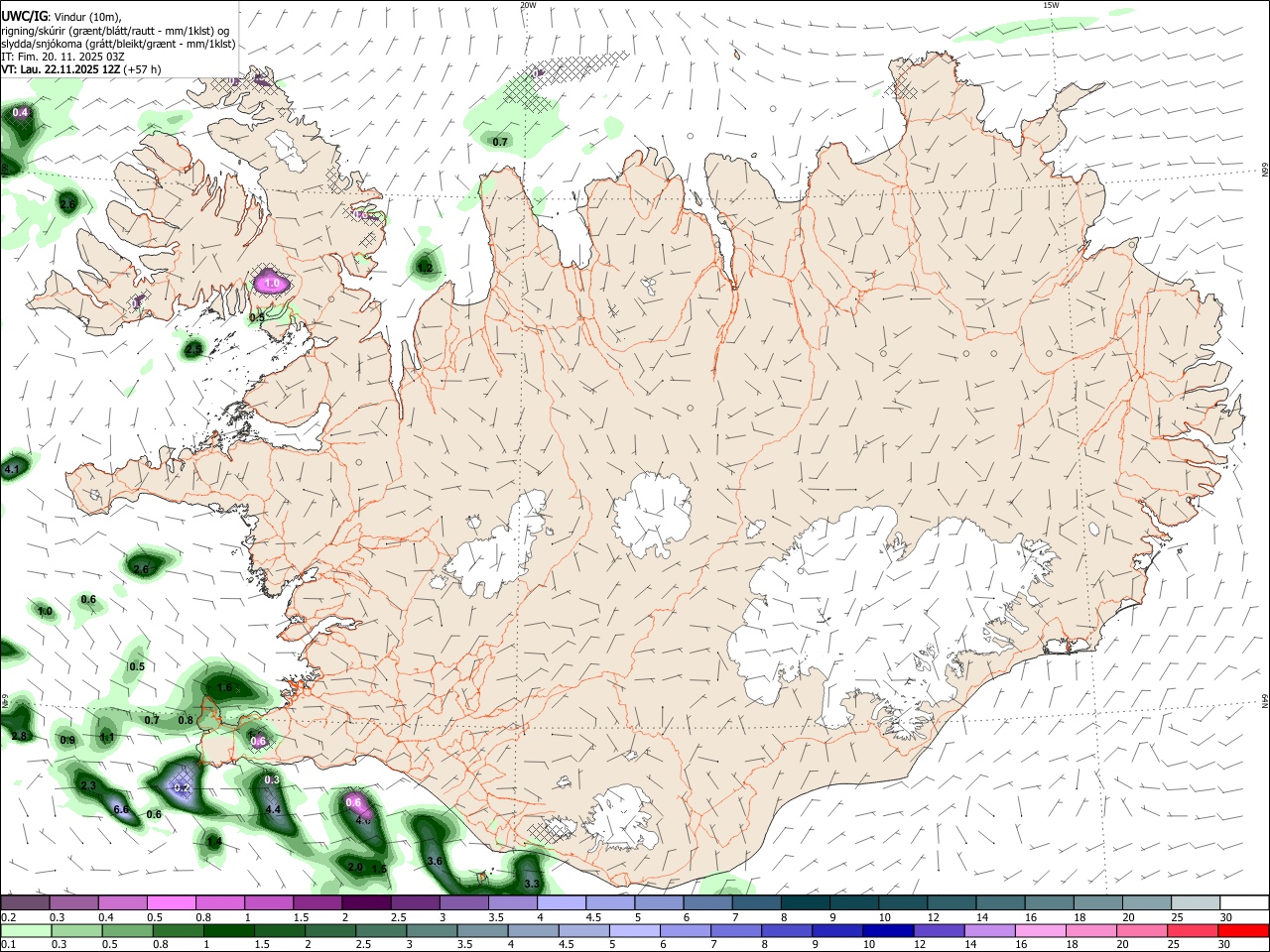Image resolution: width=1270 pixels, height=952 pixels.
Task: Click the 1.0 value on the magenta snow patch
Action: [x=272, y=284]
